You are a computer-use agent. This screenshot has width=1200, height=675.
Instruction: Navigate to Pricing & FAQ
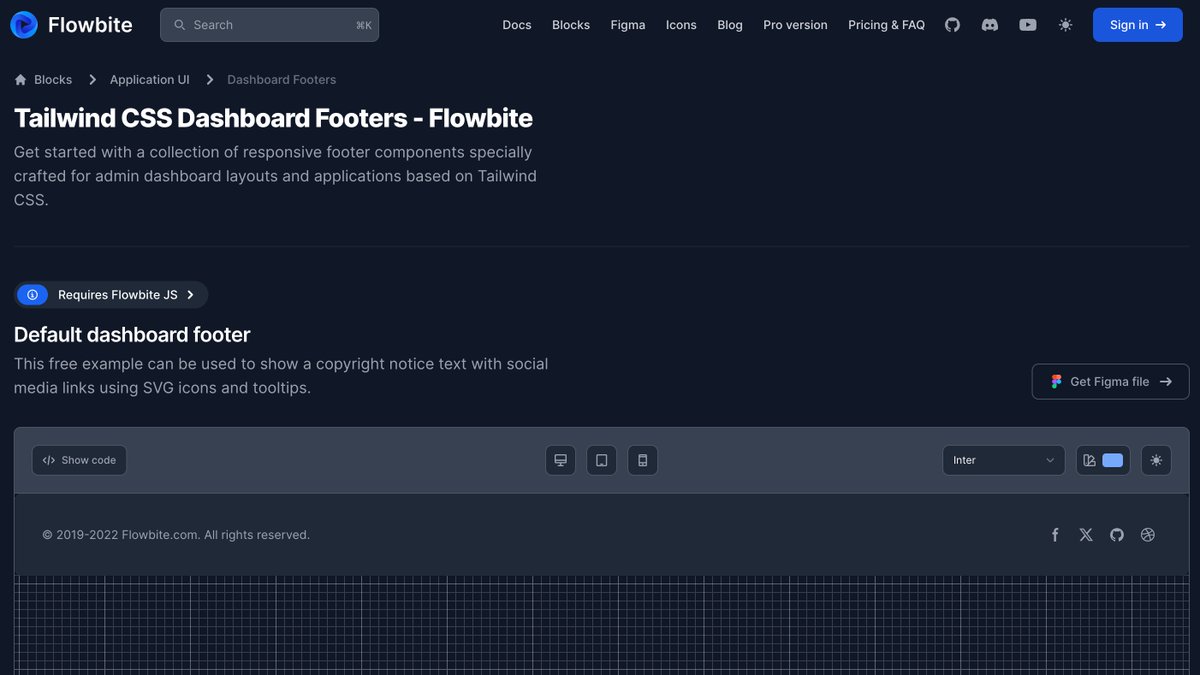pos(887,24)
